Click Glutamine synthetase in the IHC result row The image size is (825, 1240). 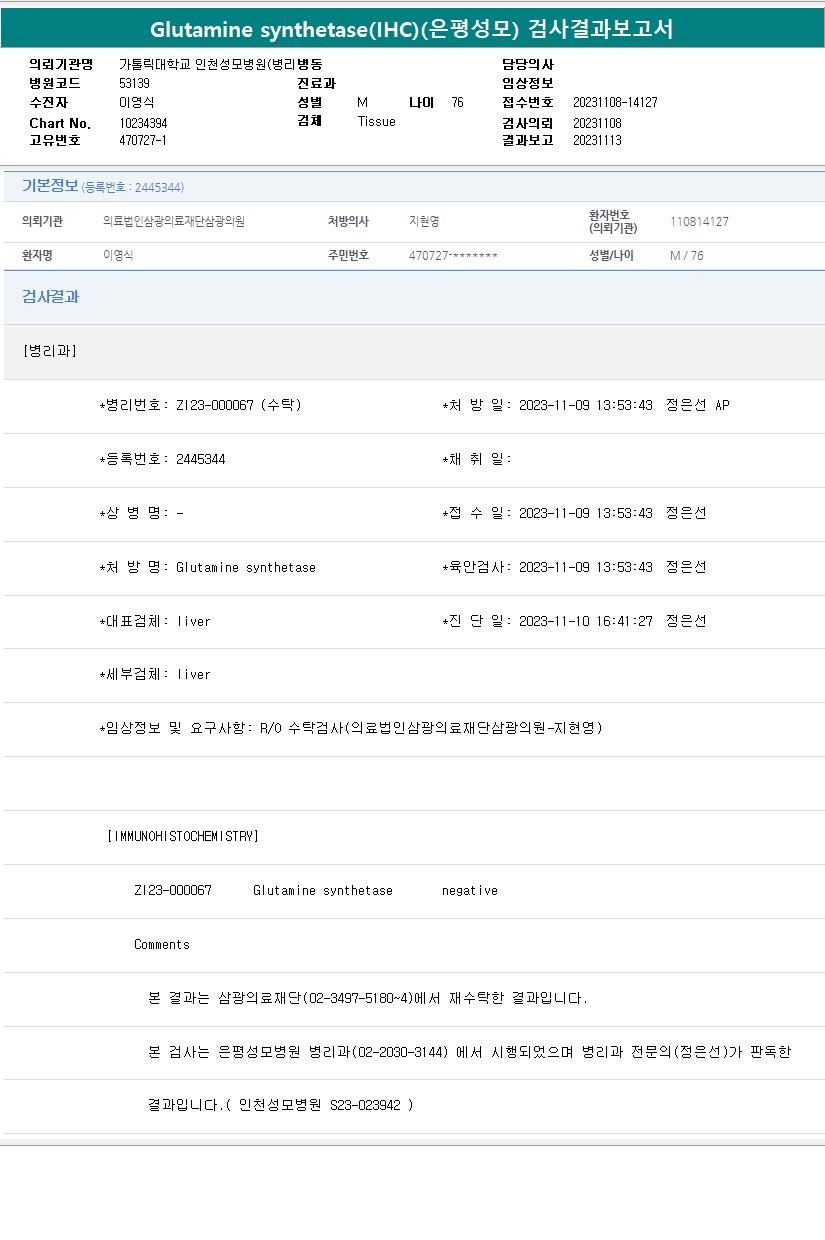tap(323, 890)
